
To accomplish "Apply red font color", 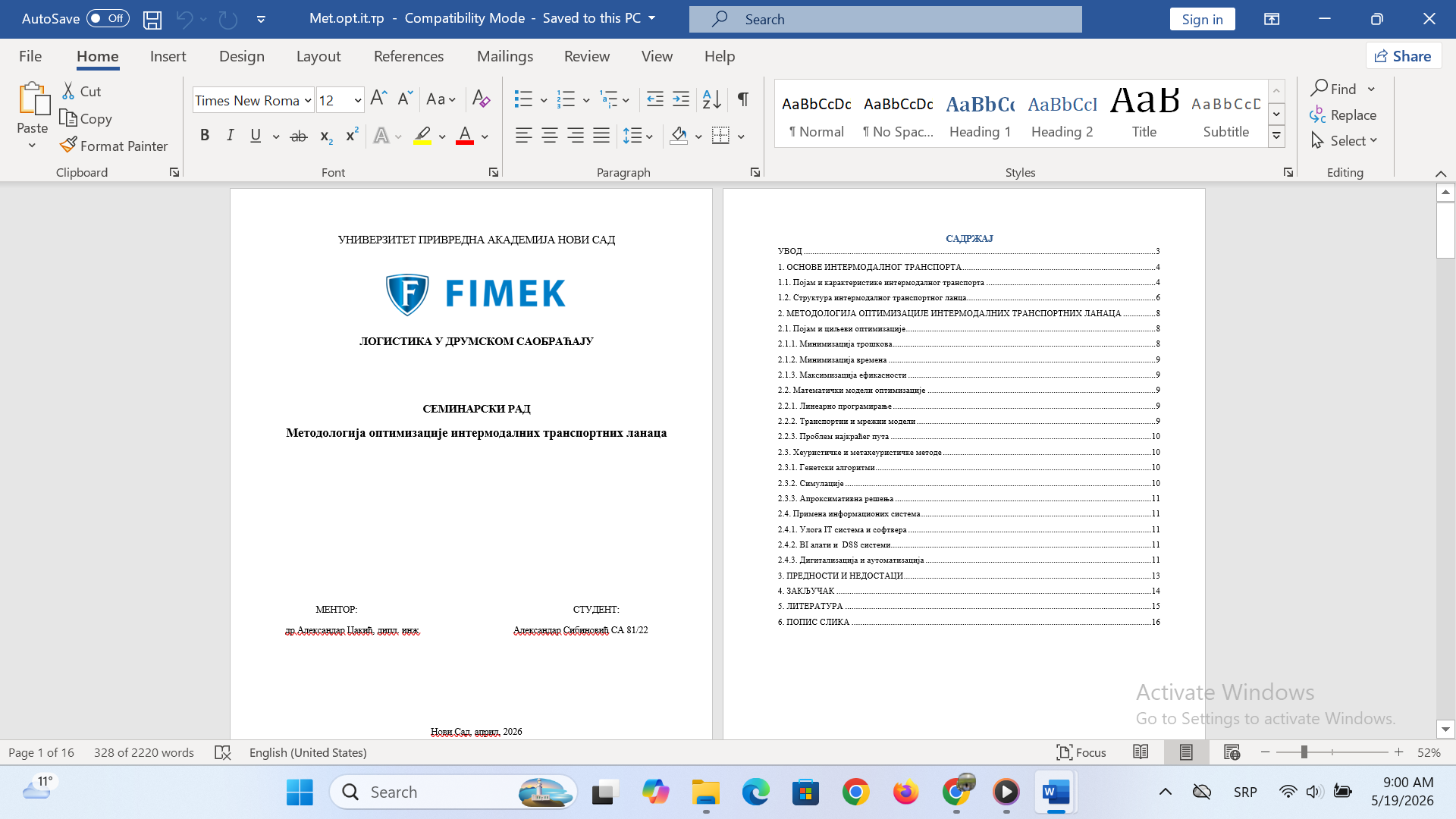I will (465, 136).
